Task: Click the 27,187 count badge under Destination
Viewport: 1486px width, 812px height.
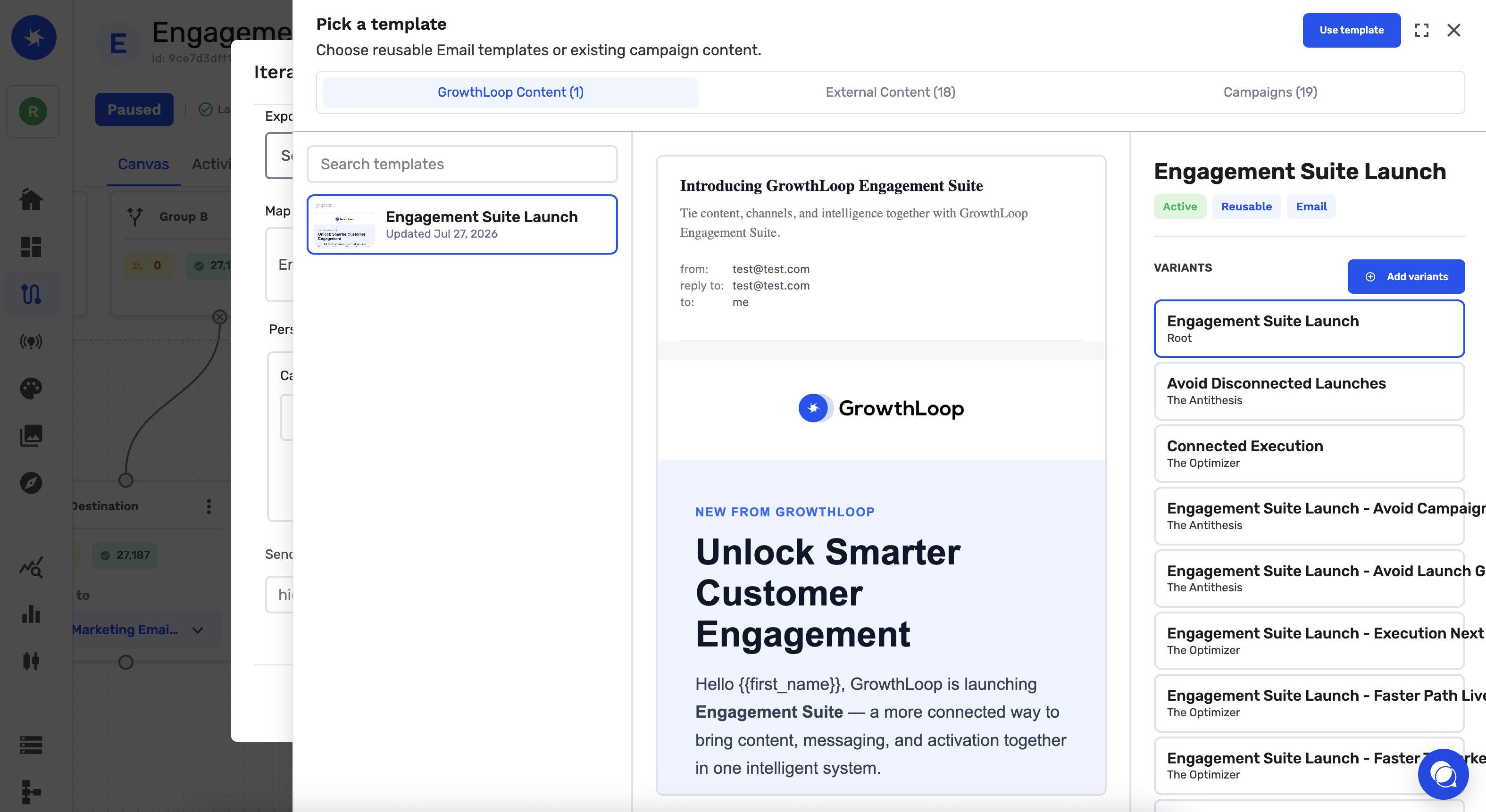Action: coord(125,555)
